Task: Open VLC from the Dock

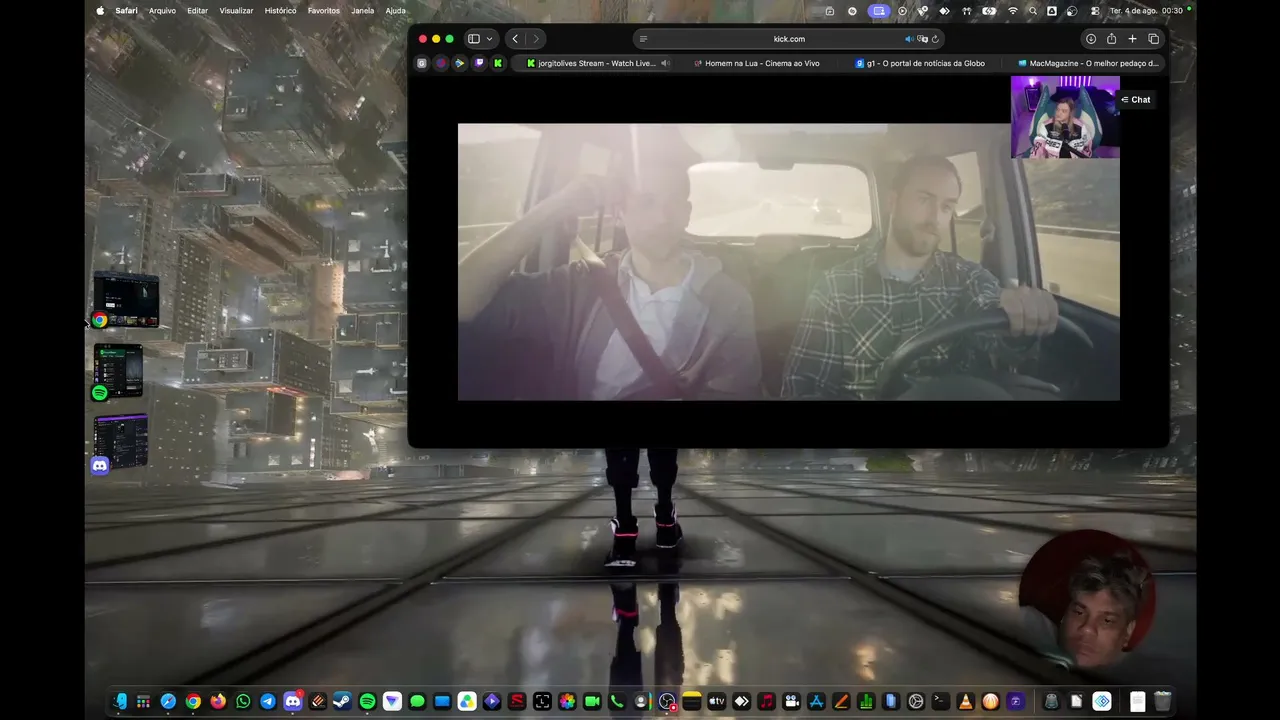Action: click(x=965, y=702)
